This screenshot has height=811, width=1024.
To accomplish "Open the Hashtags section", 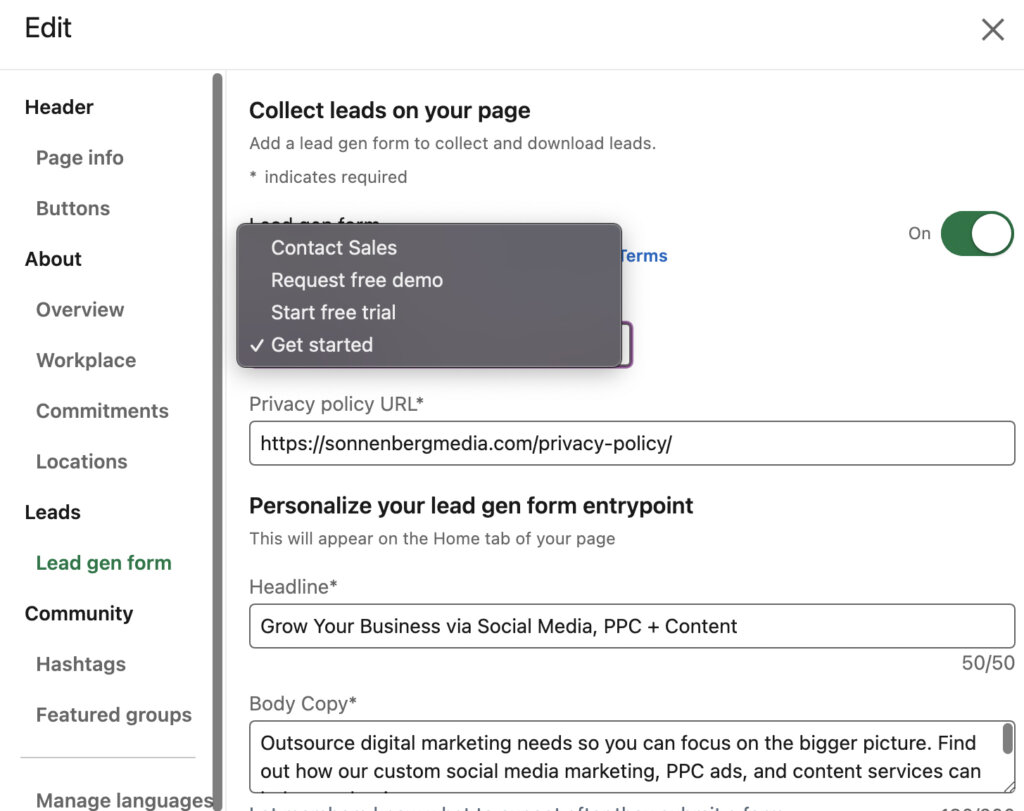I will tap(80, 664).
